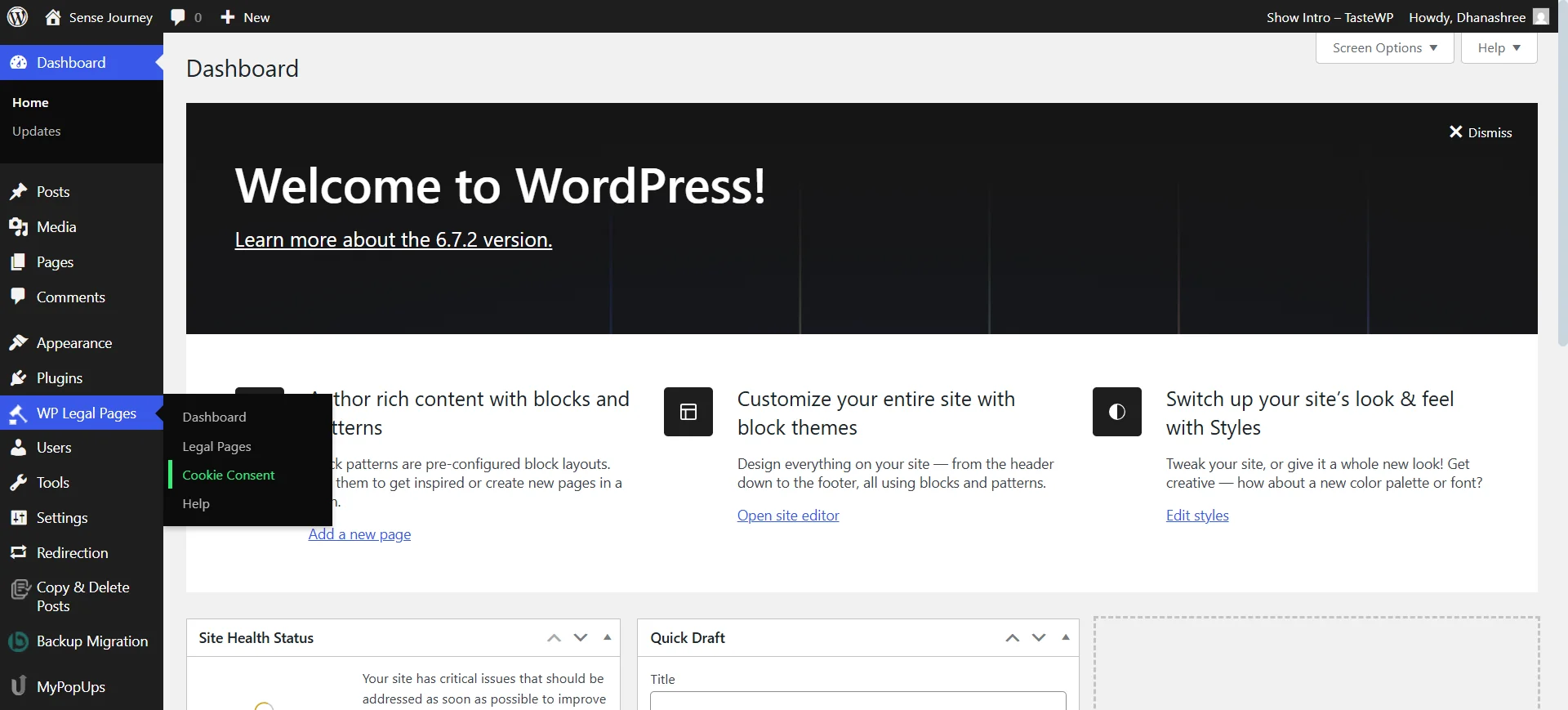Open the Posts menu
This screenshot has width=1568, height=710.
[x=53, y=192]
